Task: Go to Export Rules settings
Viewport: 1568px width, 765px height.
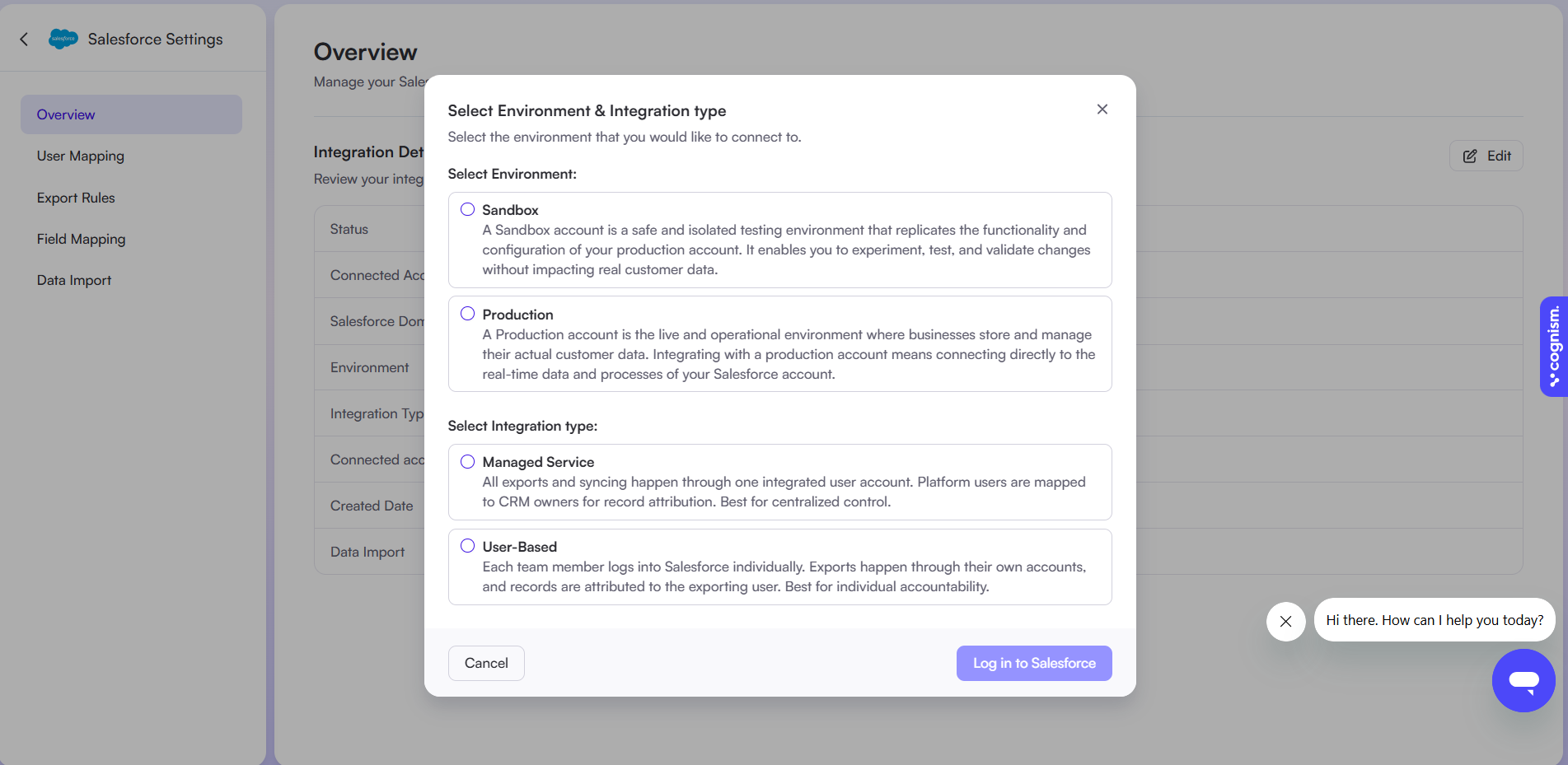Action: [x=76, y=198]
